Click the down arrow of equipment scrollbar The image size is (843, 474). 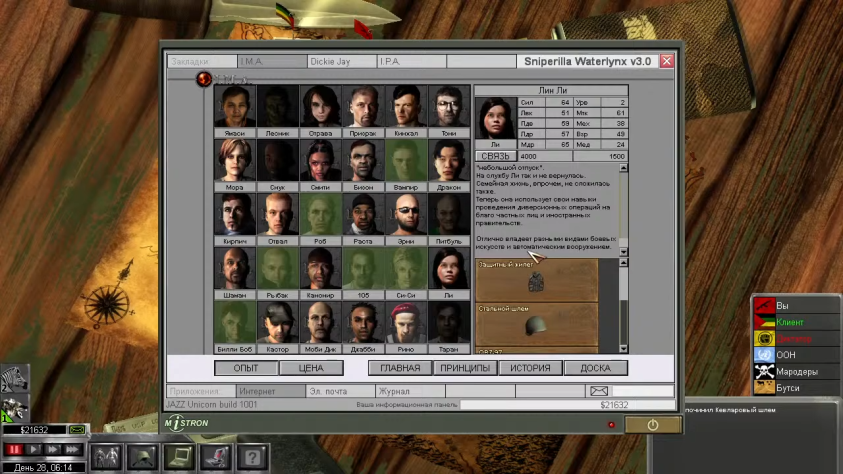(x=623, y=349)
